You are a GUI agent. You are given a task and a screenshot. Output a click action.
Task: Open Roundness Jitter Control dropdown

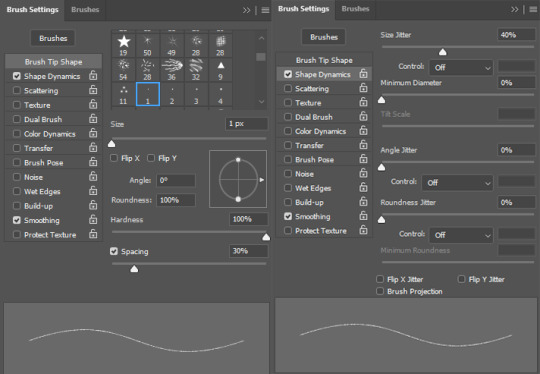[x=461, y=235]
